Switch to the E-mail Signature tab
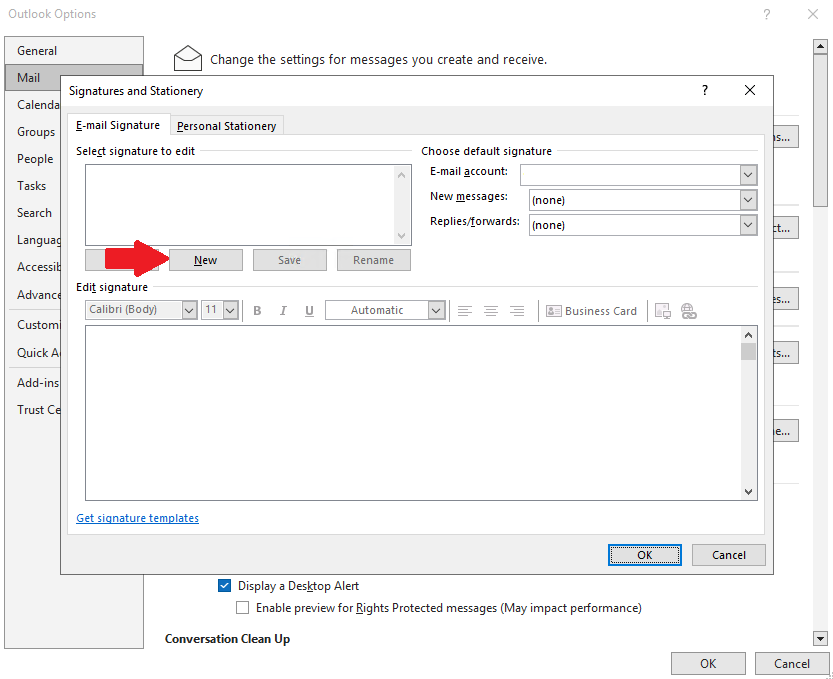 118,125
